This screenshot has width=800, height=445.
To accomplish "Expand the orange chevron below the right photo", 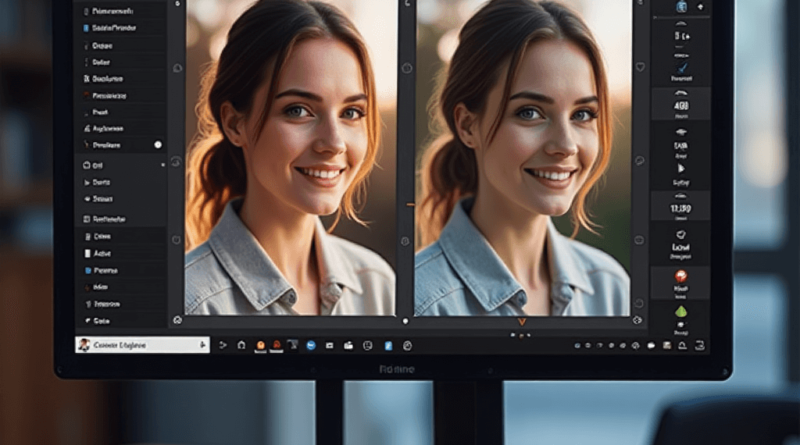I will (x=521, y=322).
